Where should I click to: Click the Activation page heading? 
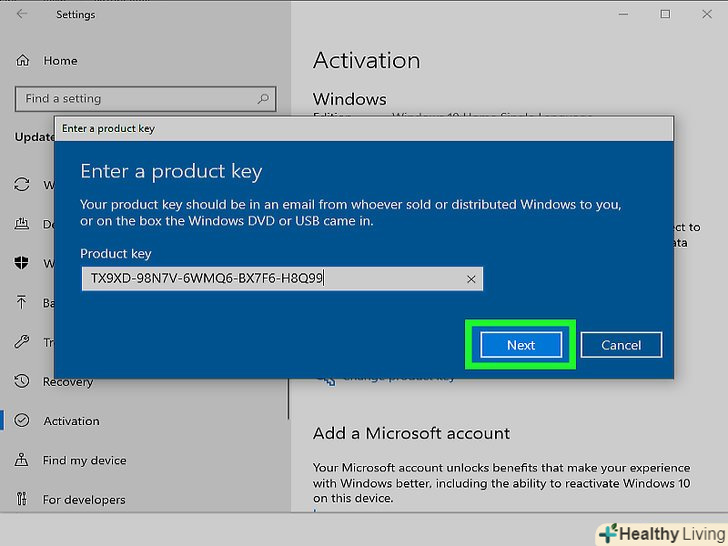tap(367, 61)
